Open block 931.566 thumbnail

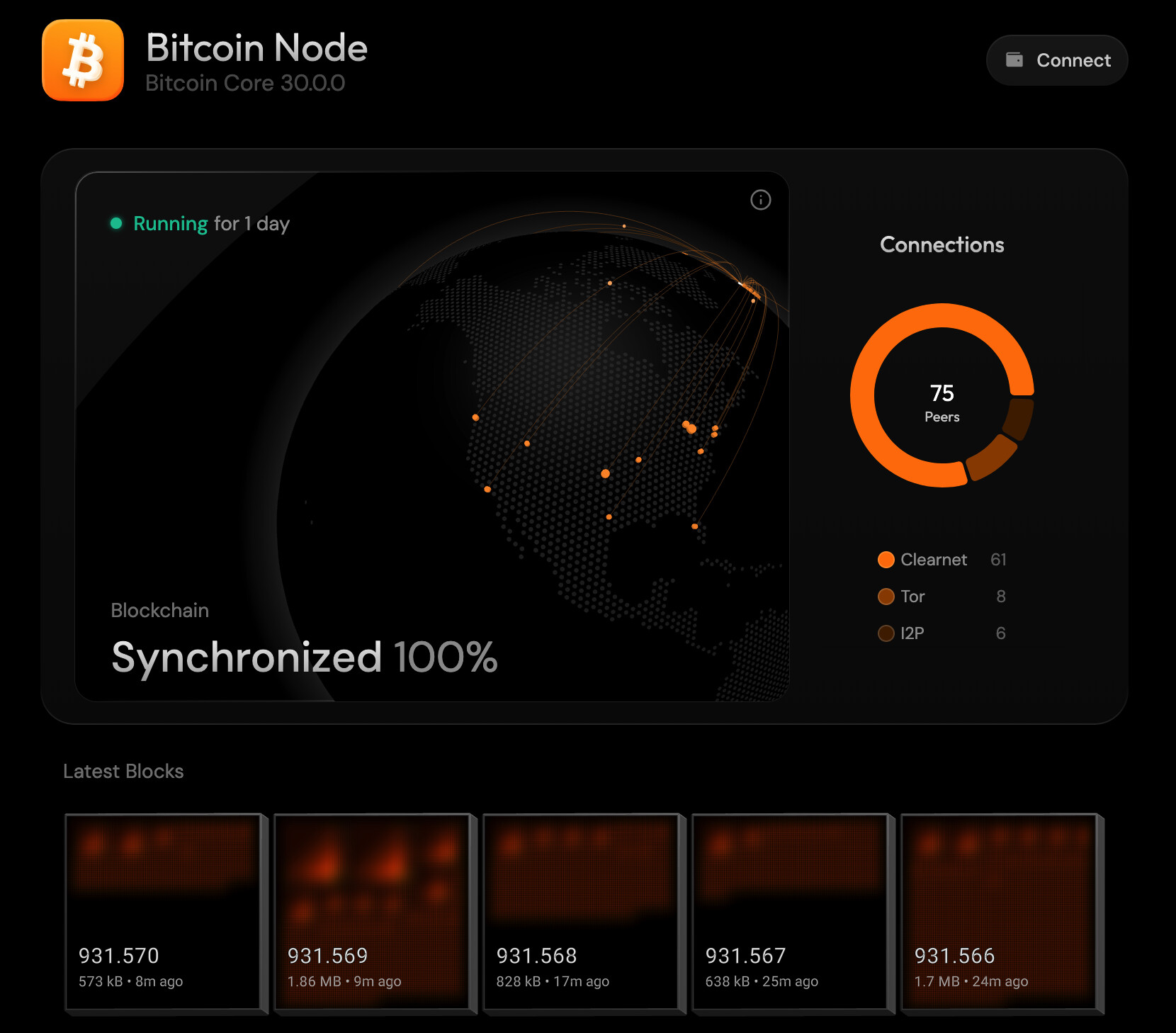(999, 911)
